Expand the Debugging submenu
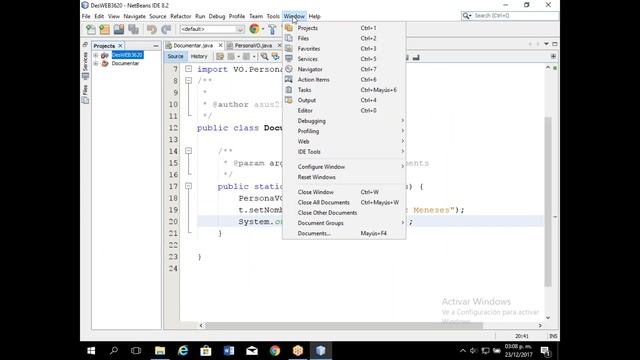The image size is (640, 360). [x=344, y=121]
